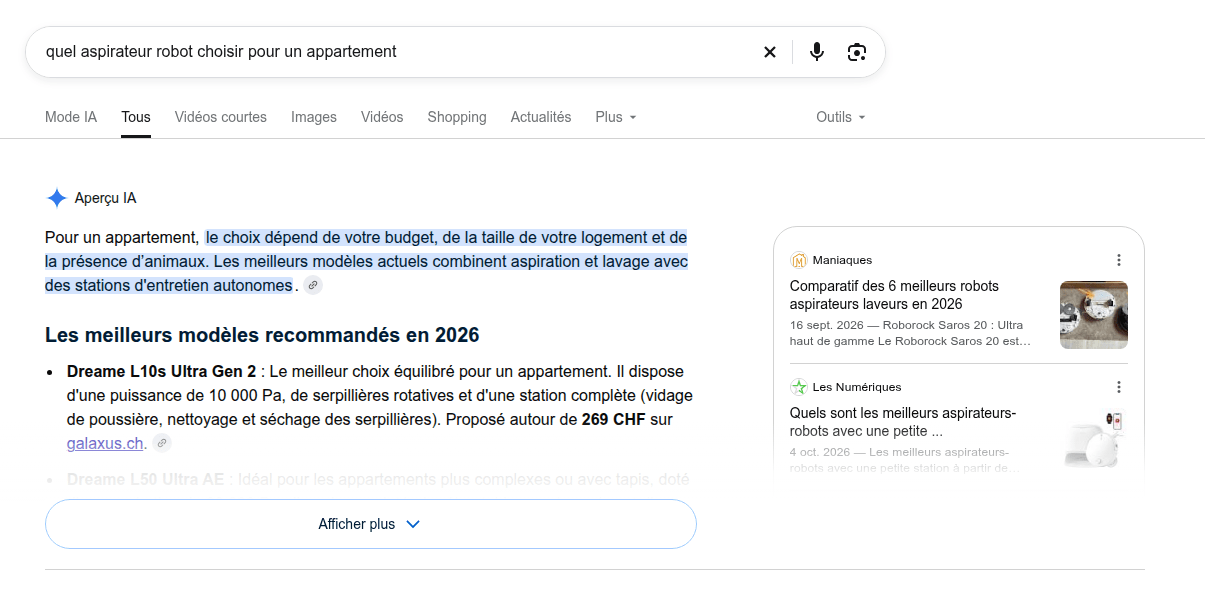
Task: Click the Maniaques article thumbnail image
Action: 1094,315
